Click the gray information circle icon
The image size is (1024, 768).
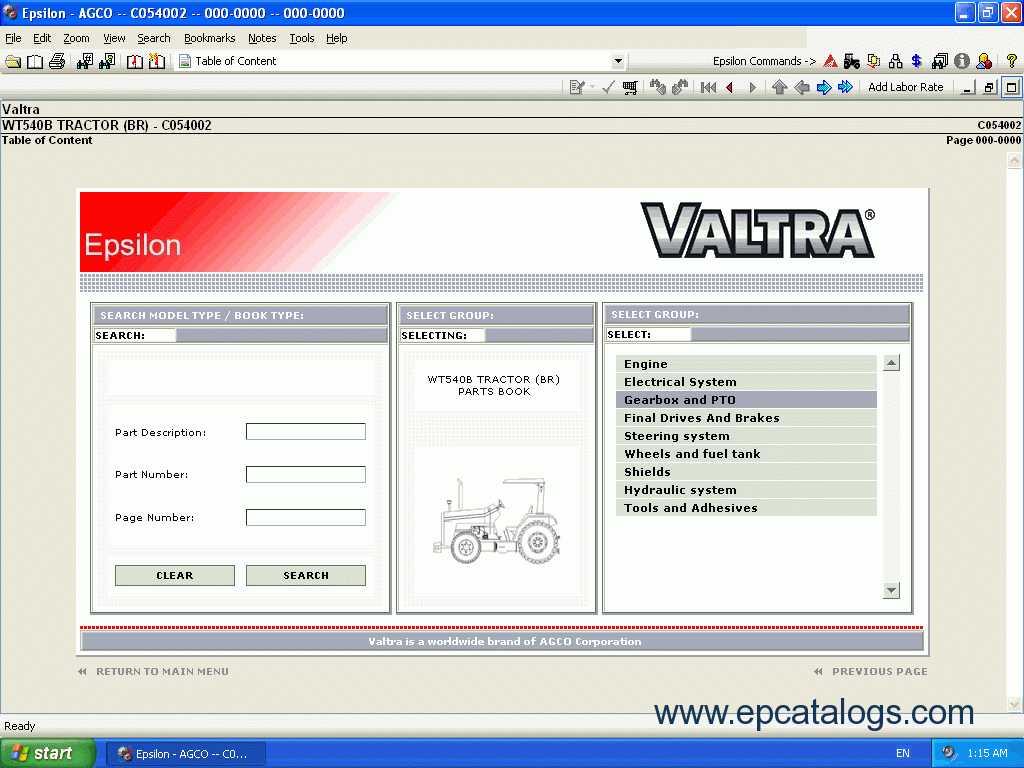(961, 61)
